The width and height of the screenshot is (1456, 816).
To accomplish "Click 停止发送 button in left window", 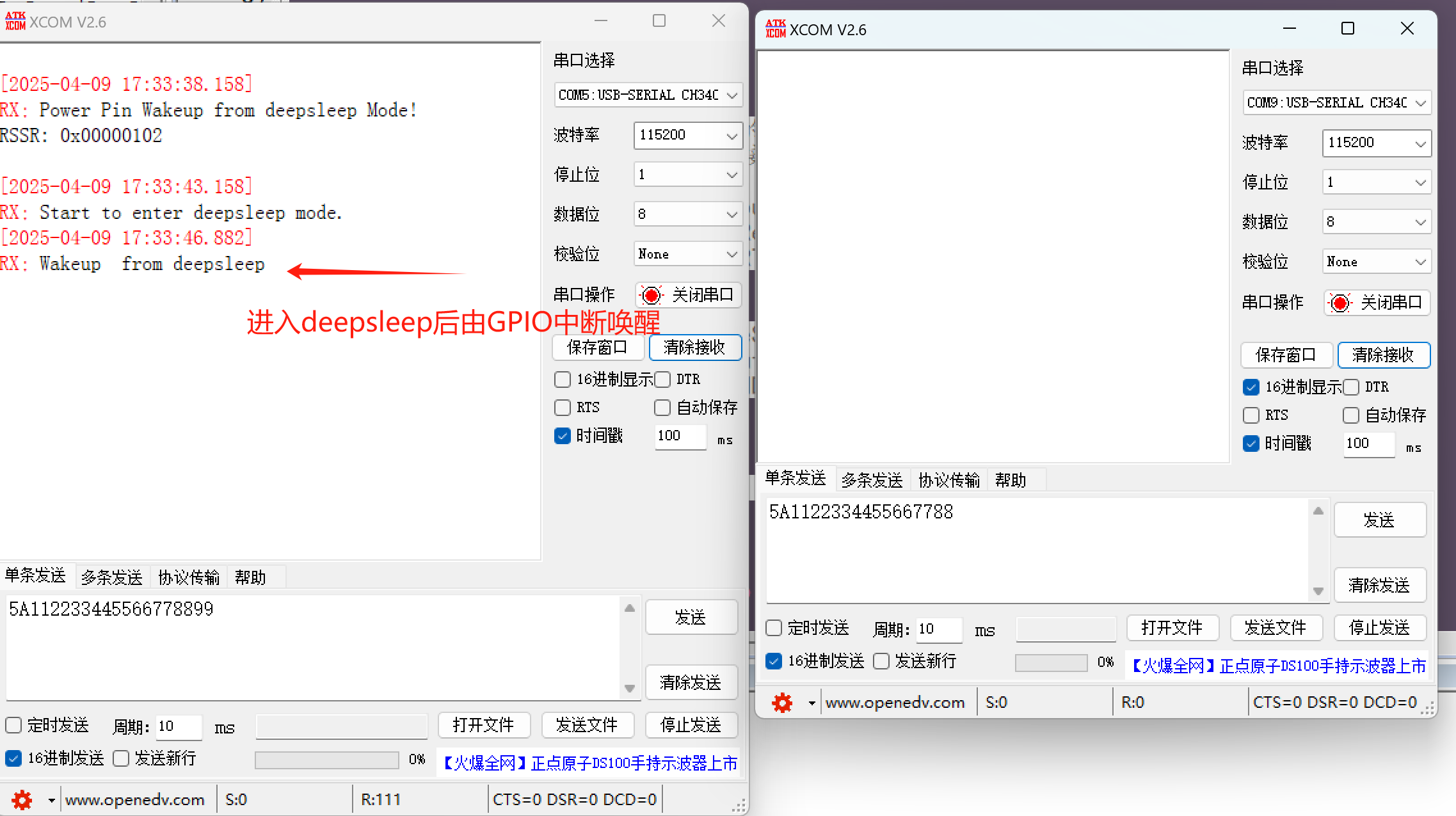I will point(691,725).
